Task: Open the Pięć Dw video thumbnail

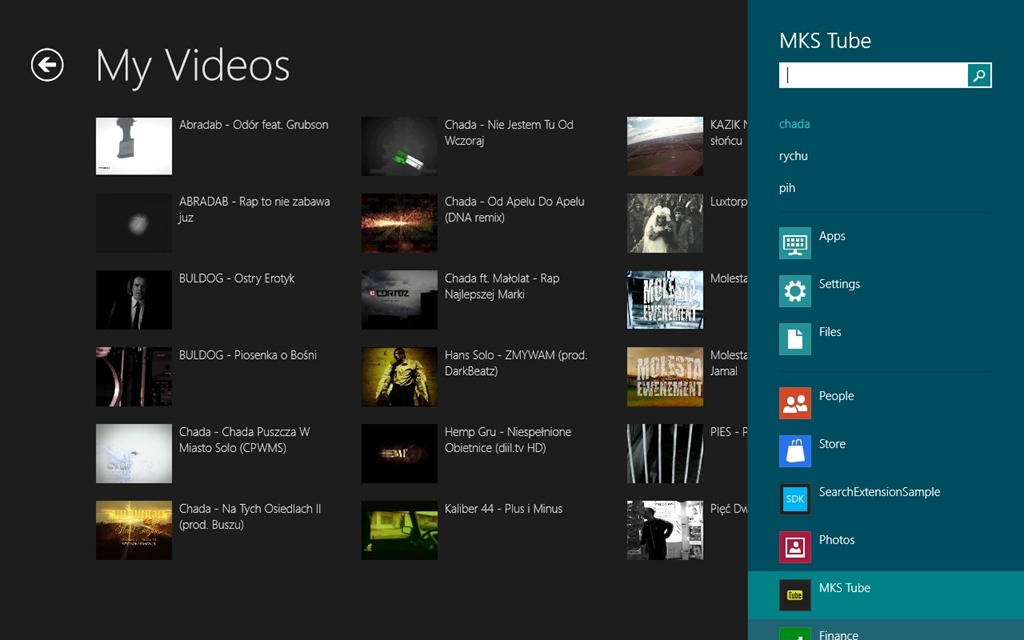Action: (x=665, y=530)
